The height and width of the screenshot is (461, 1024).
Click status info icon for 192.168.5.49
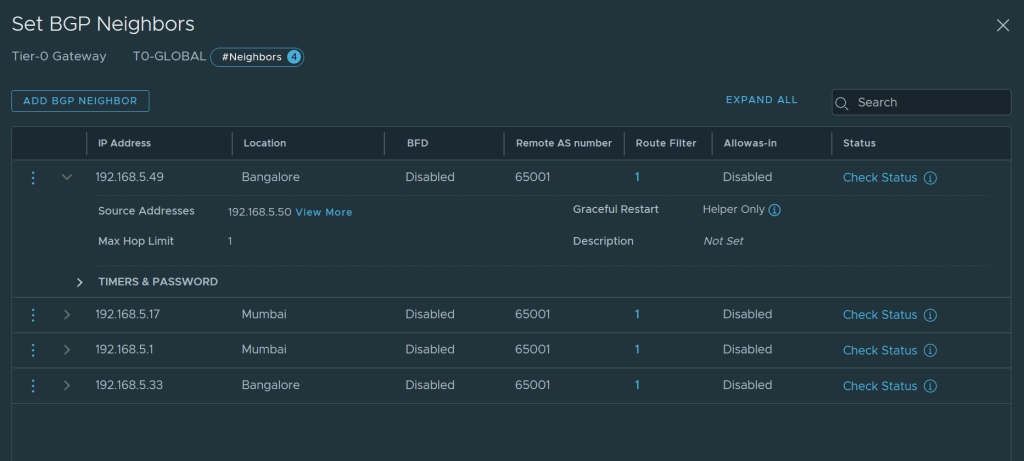tap(930, 178)
